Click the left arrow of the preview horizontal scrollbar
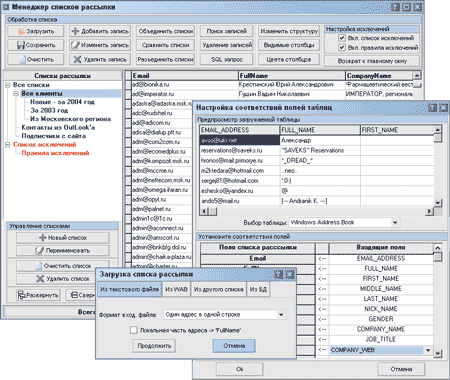450x380 pixels. [204, 211]
